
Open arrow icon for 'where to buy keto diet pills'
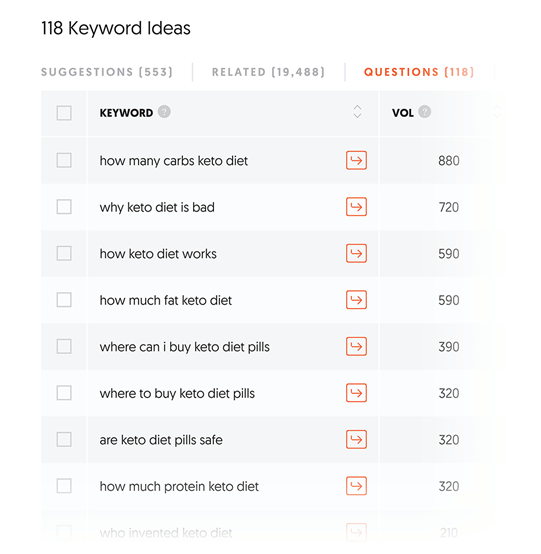click(356, 393)
